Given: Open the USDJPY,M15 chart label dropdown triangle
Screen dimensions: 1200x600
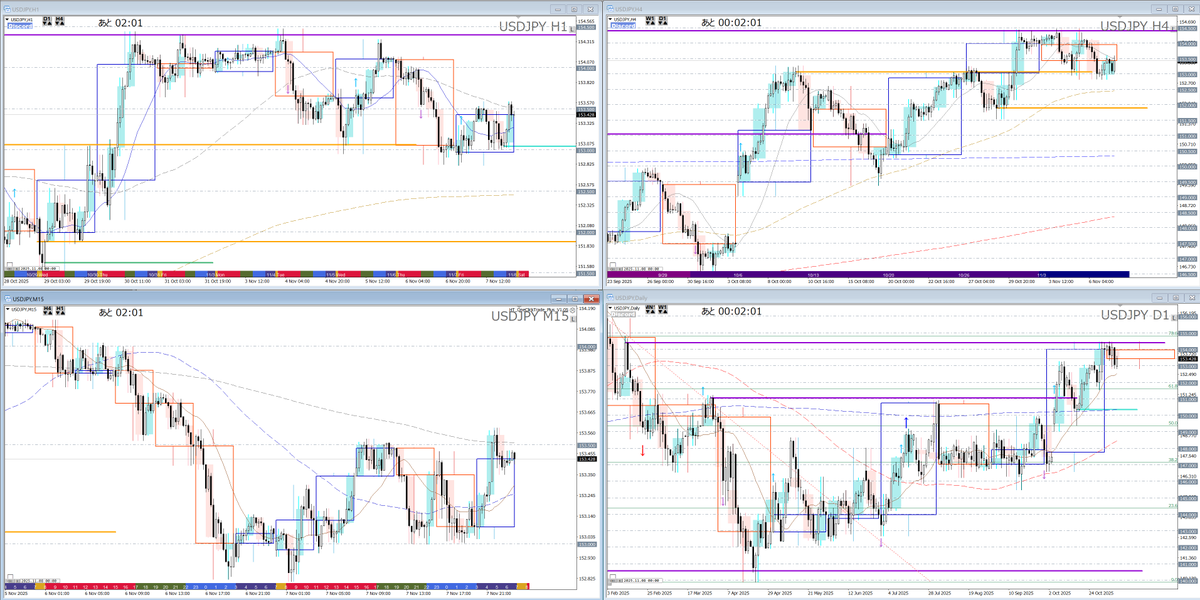Looking at the screenshot, I should 7,309.
